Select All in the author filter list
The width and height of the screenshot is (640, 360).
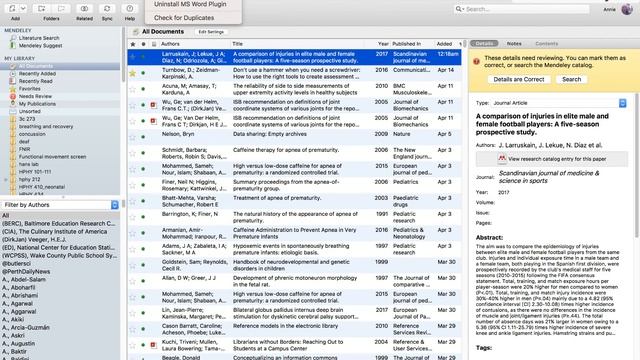pos(60,216)
